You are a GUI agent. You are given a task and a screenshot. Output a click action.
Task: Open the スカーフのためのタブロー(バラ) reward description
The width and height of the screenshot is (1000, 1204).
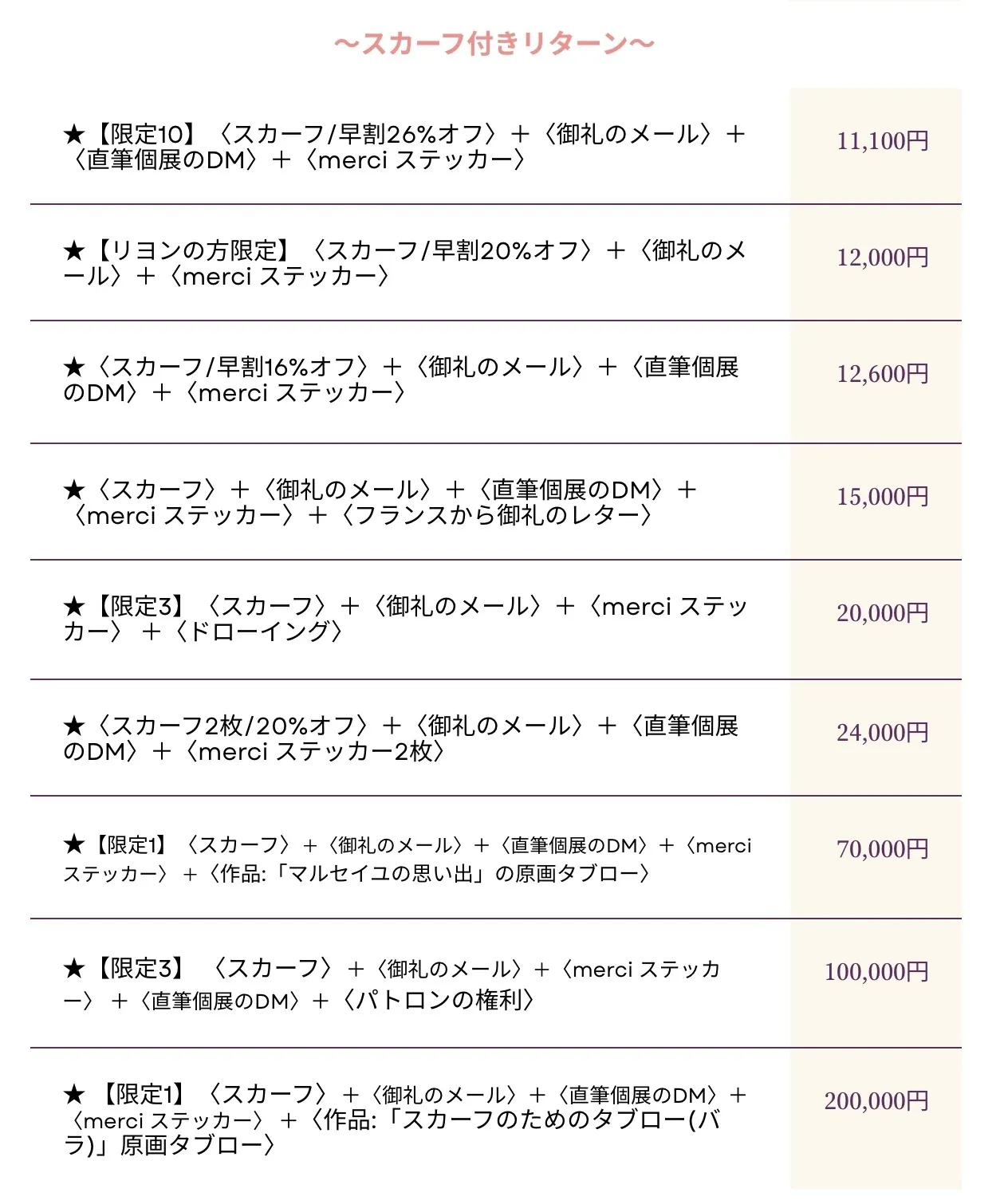(x=399, y=1120)
